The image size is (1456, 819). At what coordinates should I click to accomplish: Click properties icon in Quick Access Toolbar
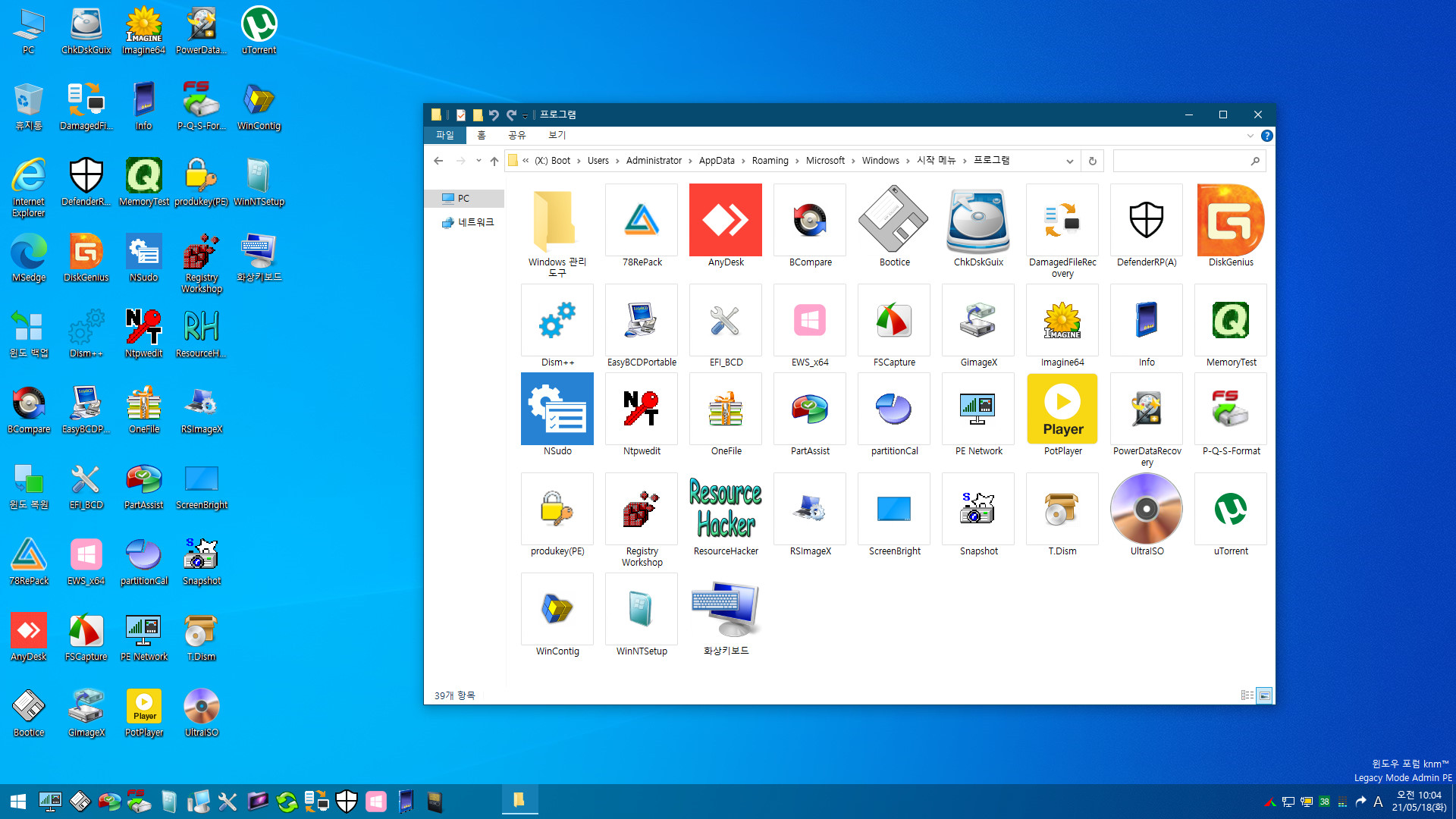(460, 115)
